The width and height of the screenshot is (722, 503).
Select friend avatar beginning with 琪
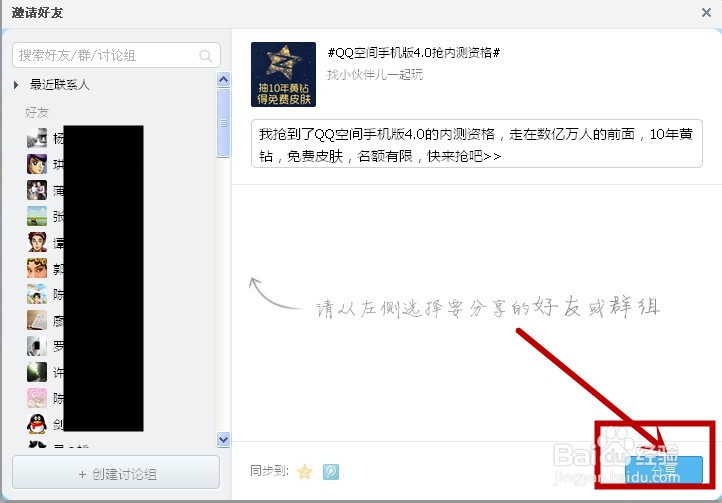[37, 164]
